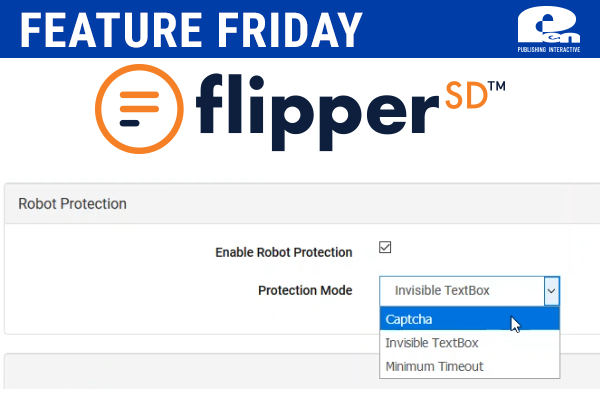Click the orange flipper circle logo icon

(x=139, y=109)
